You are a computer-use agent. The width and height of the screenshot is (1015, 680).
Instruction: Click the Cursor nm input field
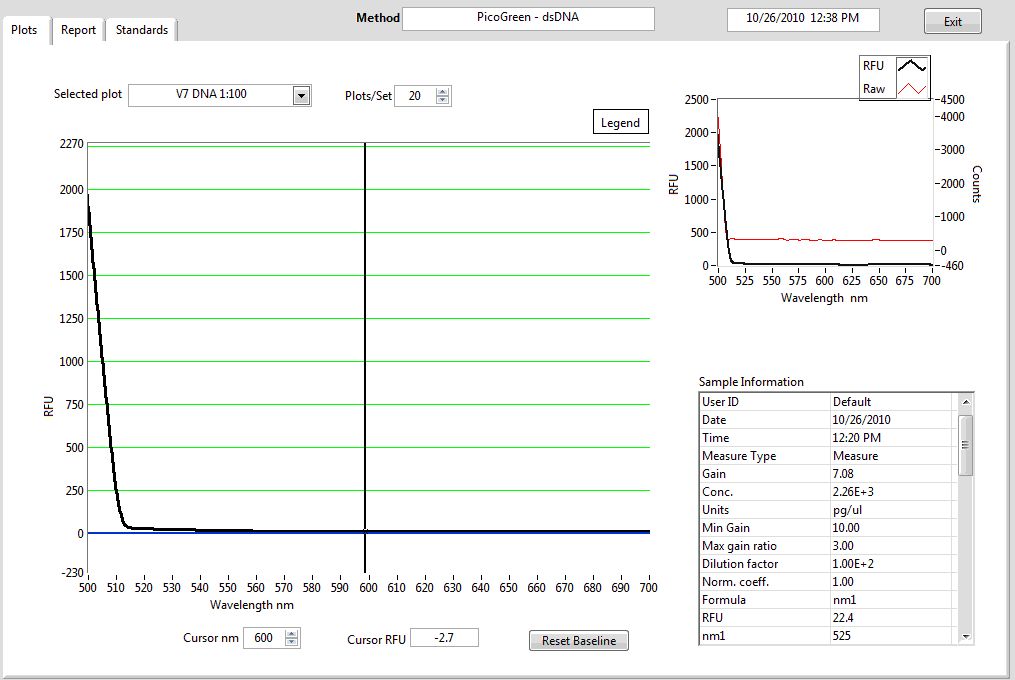click(x=264, y=638)
